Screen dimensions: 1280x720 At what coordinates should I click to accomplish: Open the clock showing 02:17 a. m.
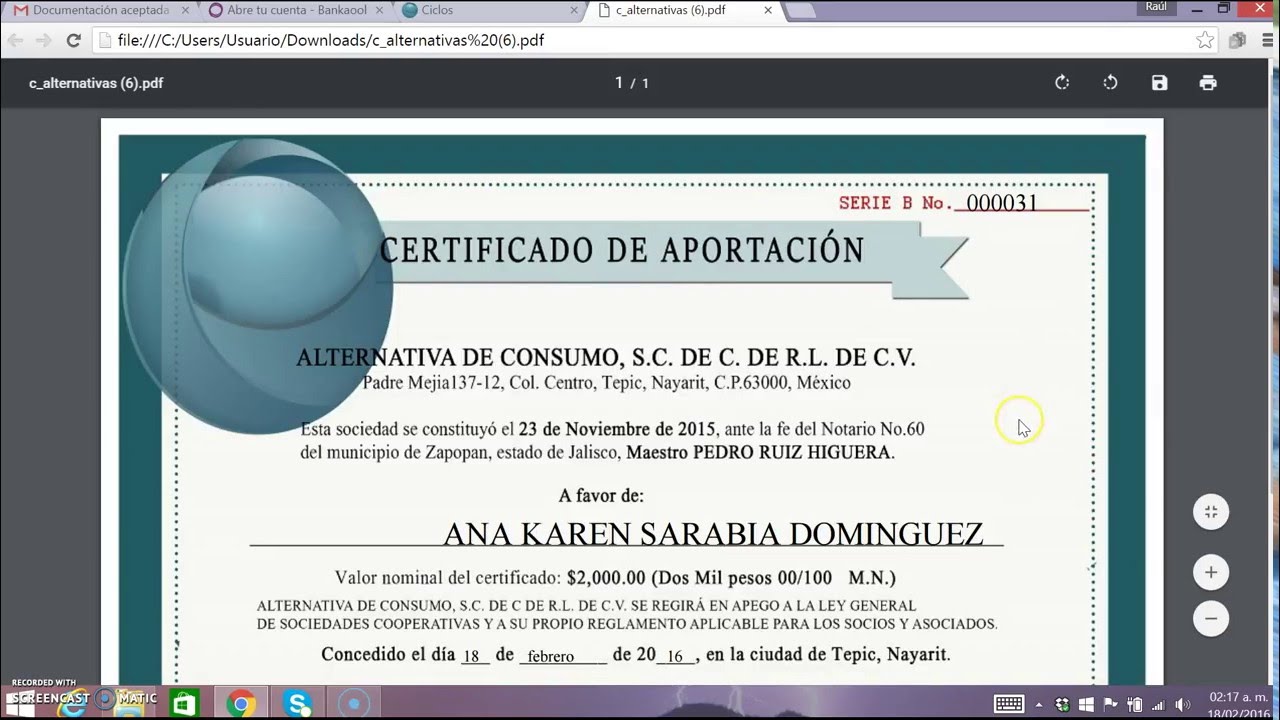pyautogui.click(x=1236, y=704)
